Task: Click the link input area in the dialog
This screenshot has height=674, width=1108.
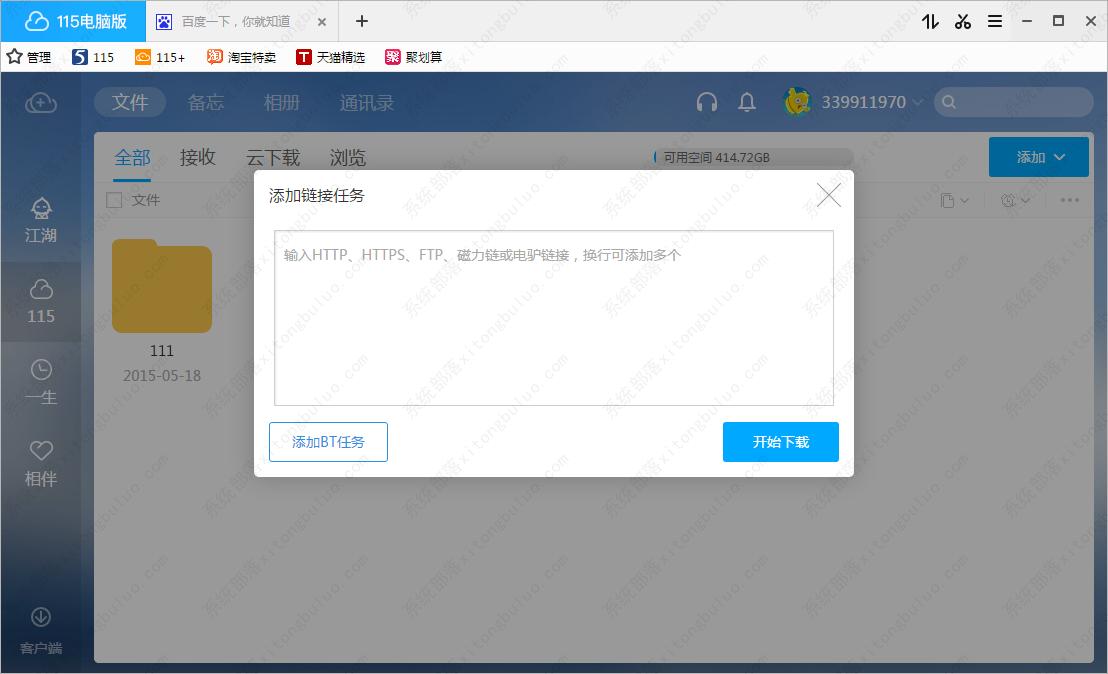Action: tap(553, 316)
